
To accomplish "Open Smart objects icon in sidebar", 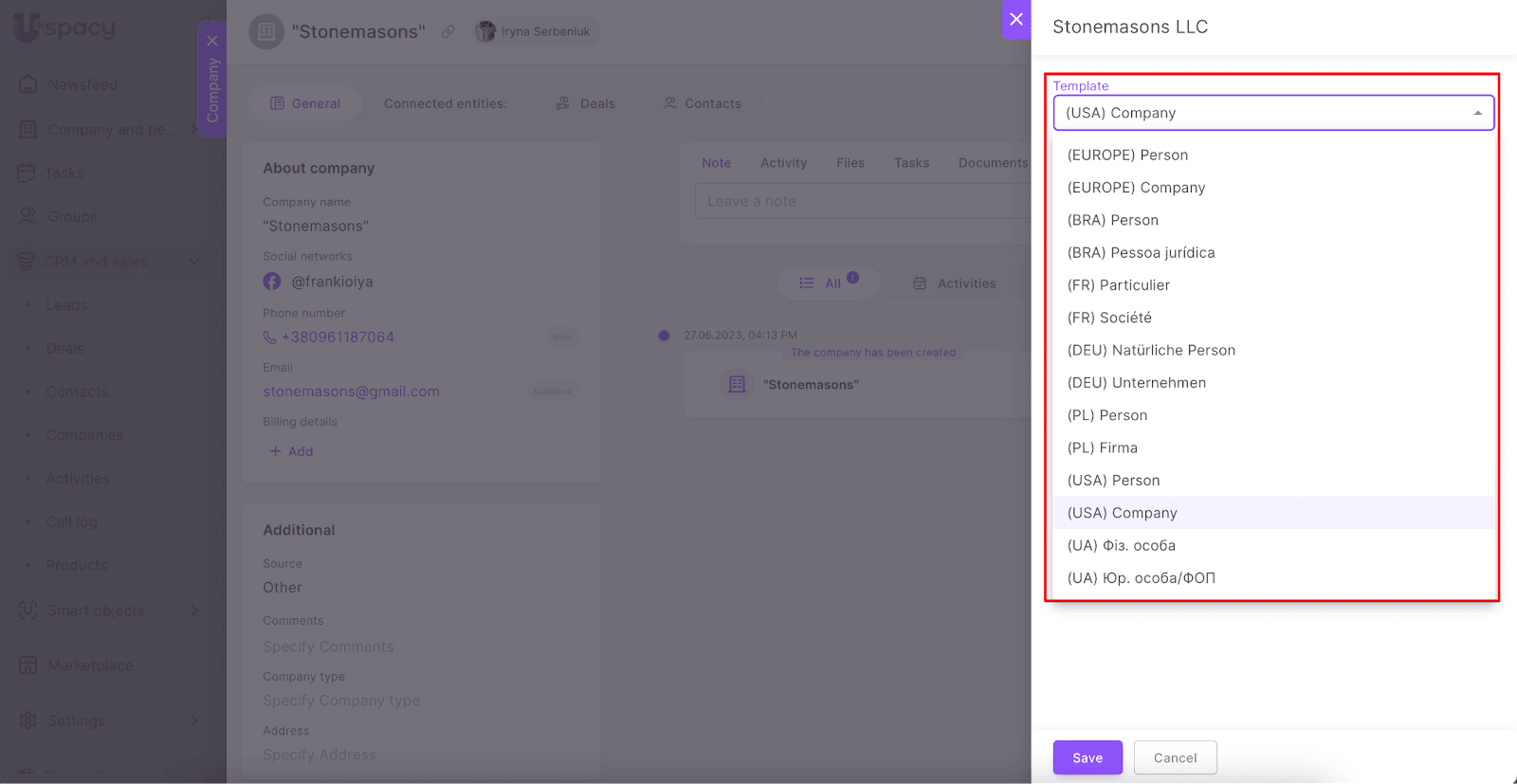I will pyautogui.click(x=28, y=611).
